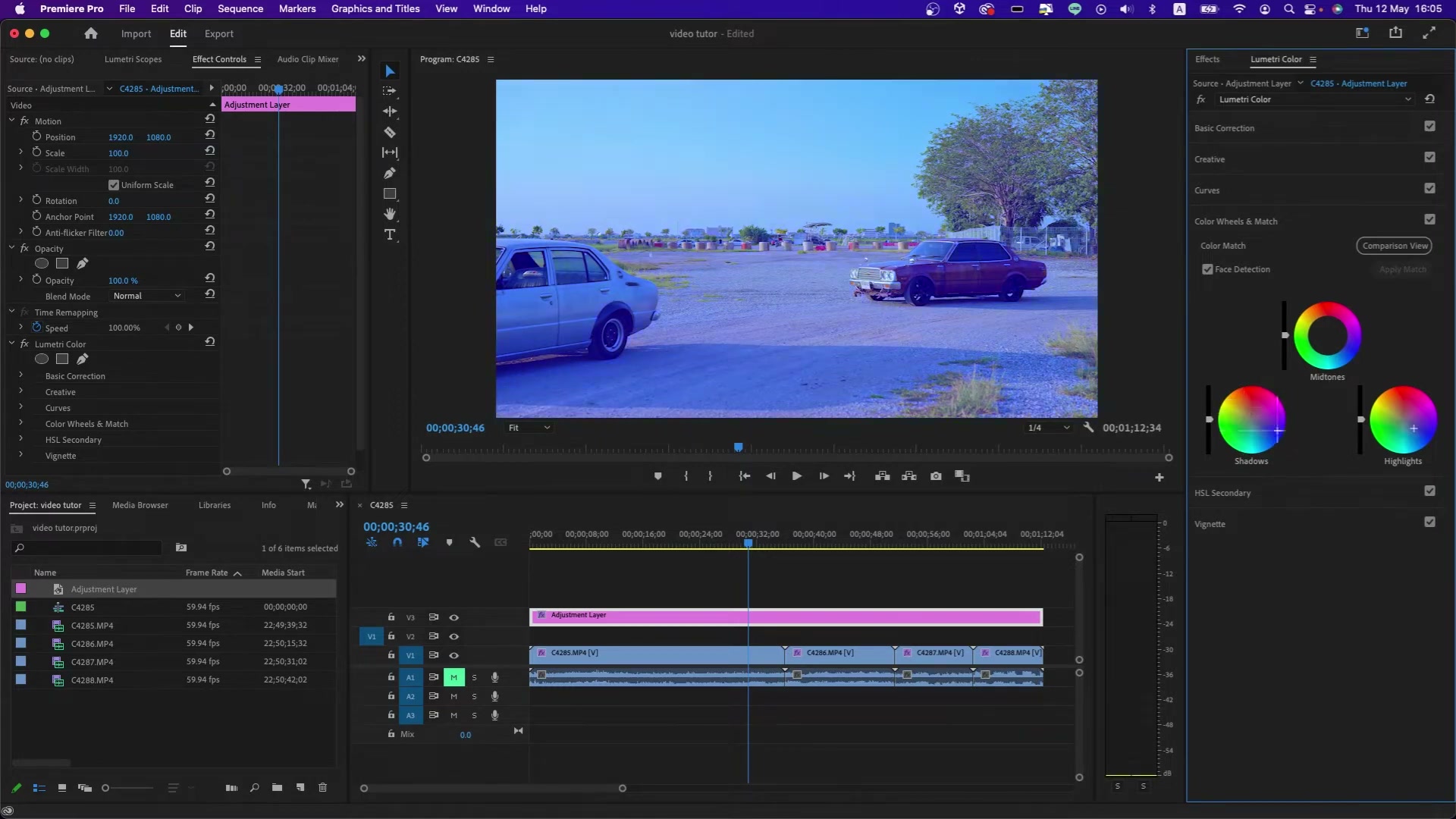Select the Ripple Edit tool
This screenshot has height=819, width=1456.
(390, 111)
